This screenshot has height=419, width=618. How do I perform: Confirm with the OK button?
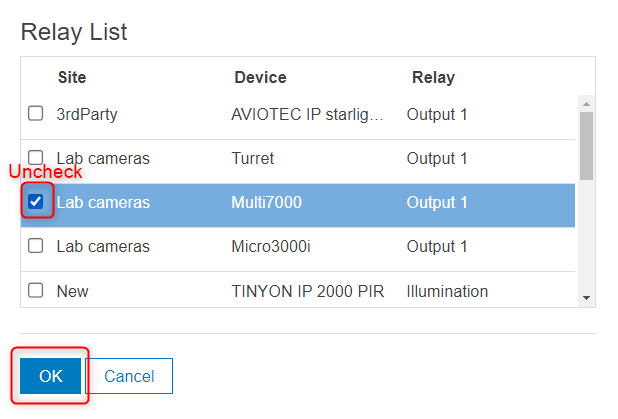pos(50,376)
